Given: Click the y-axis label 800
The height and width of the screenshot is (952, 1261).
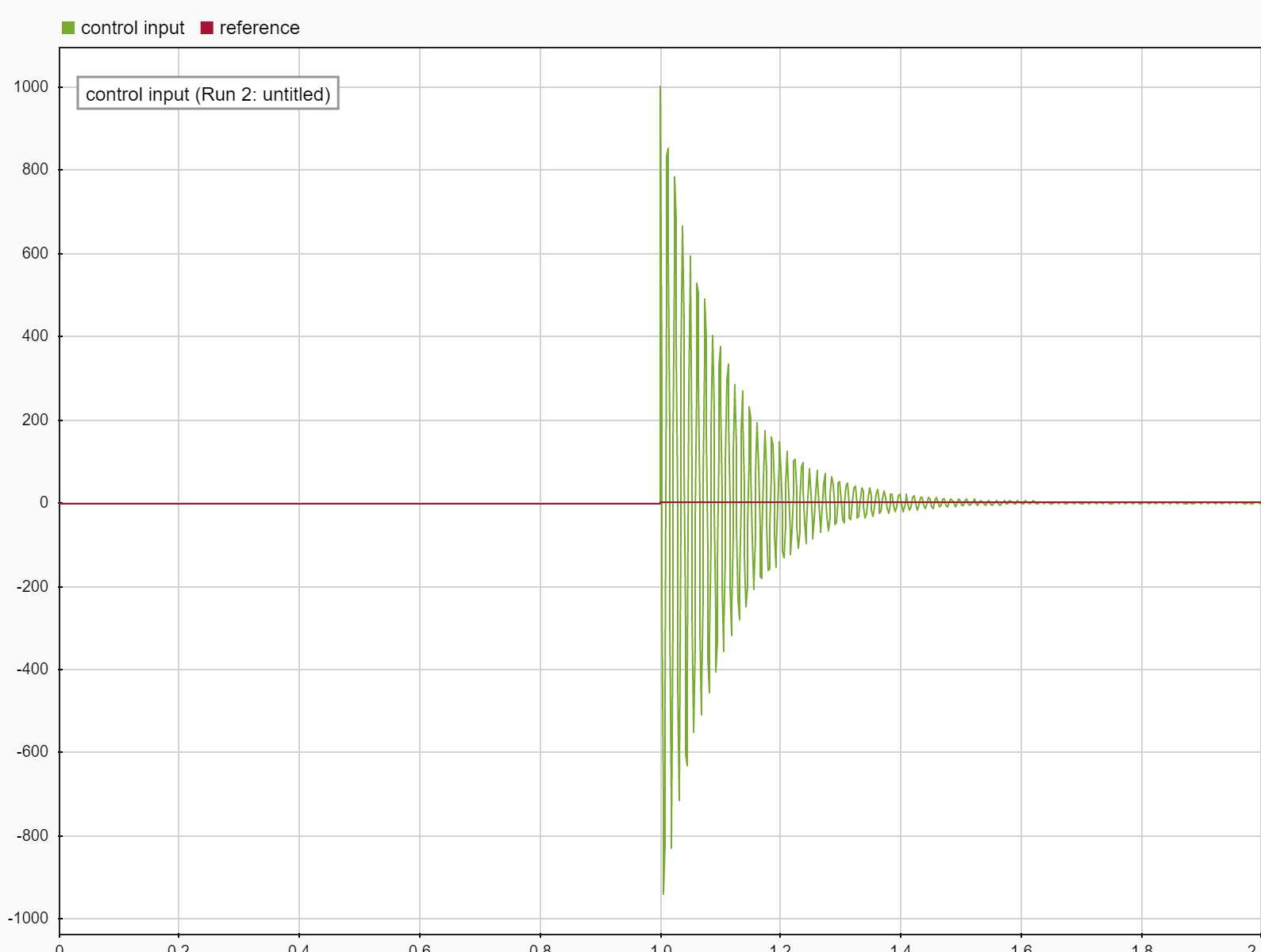Looking at the screenshot, I should (35, 169).
